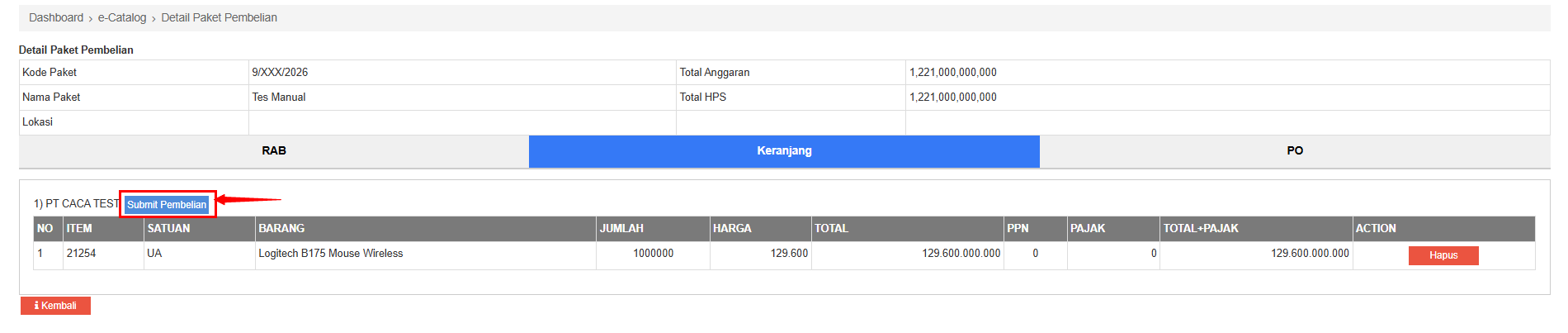Click item code 21254 in the table
The width and height of the screenshot is (1568, 333).
tap(81, 254)
